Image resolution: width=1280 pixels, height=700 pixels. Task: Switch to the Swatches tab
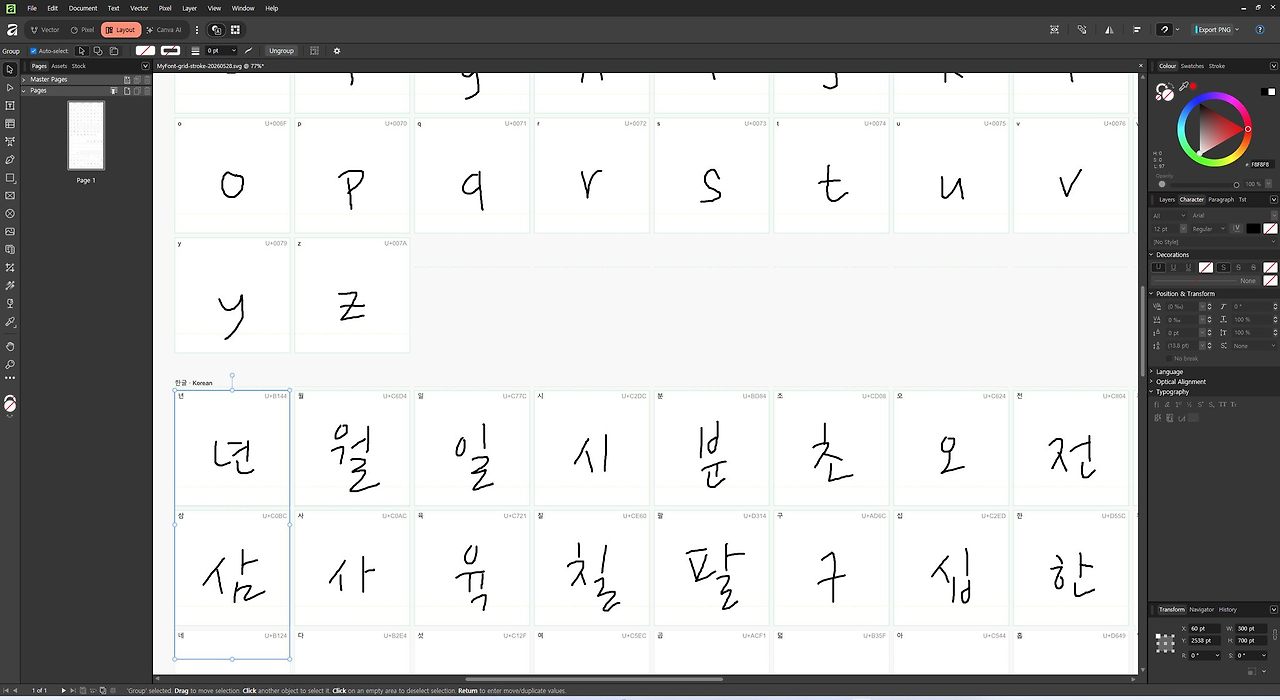click(x=1192, y=66)
